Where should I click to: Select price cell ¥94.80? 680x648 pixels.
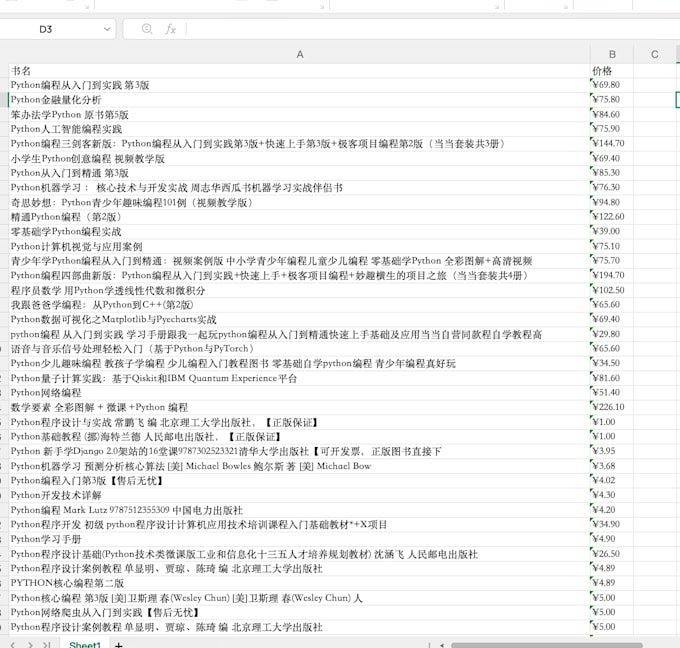612,202
